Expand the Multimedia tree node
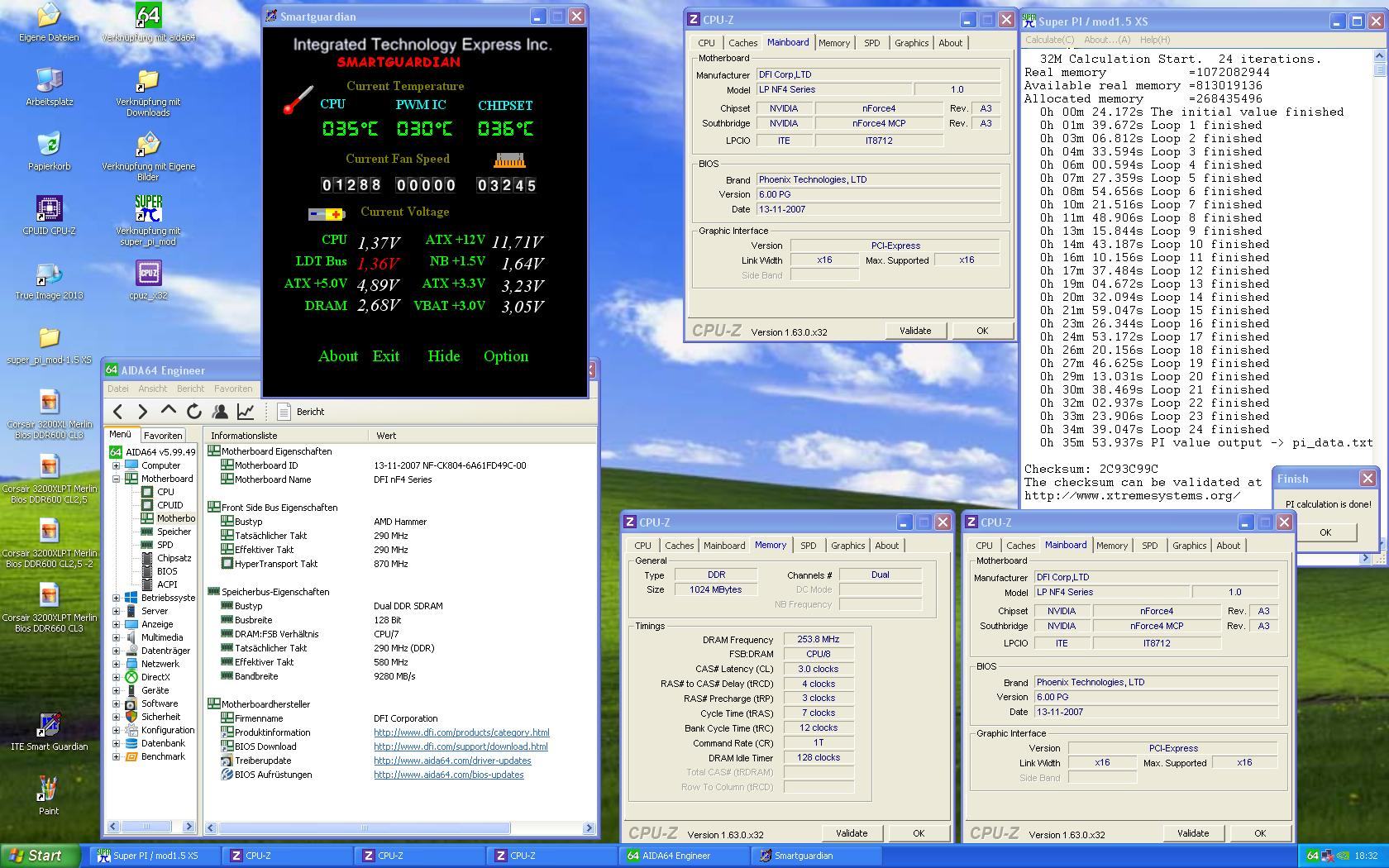The image size is (1389, 868). pyautogui.click(x=117, y=637)
